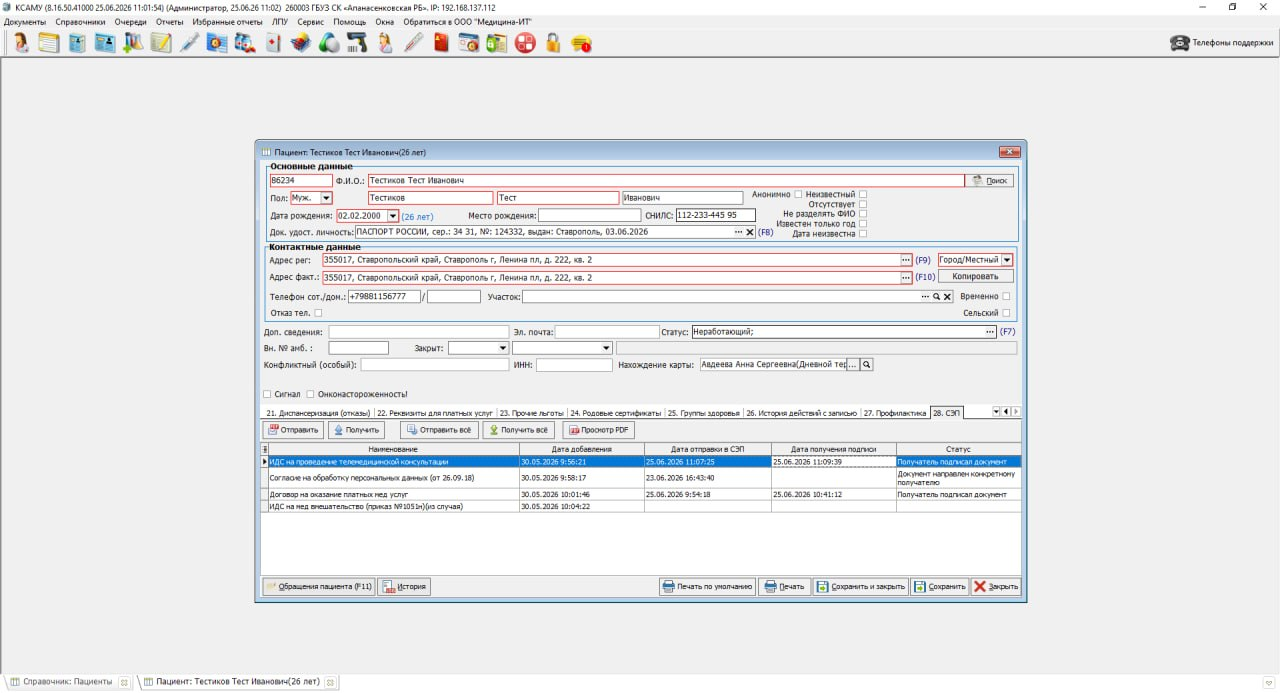Open the Справочники menu
This screenshot has height=693, width=1280.
(80, 22)
